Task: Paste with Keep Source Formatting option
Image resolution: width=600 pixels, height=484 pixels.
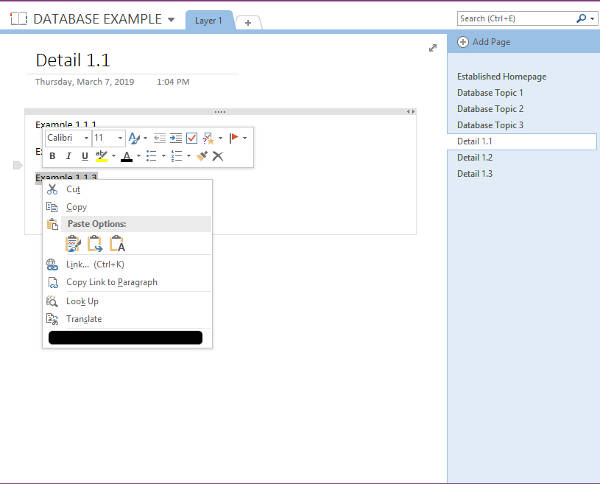Action: coord(73,243)
